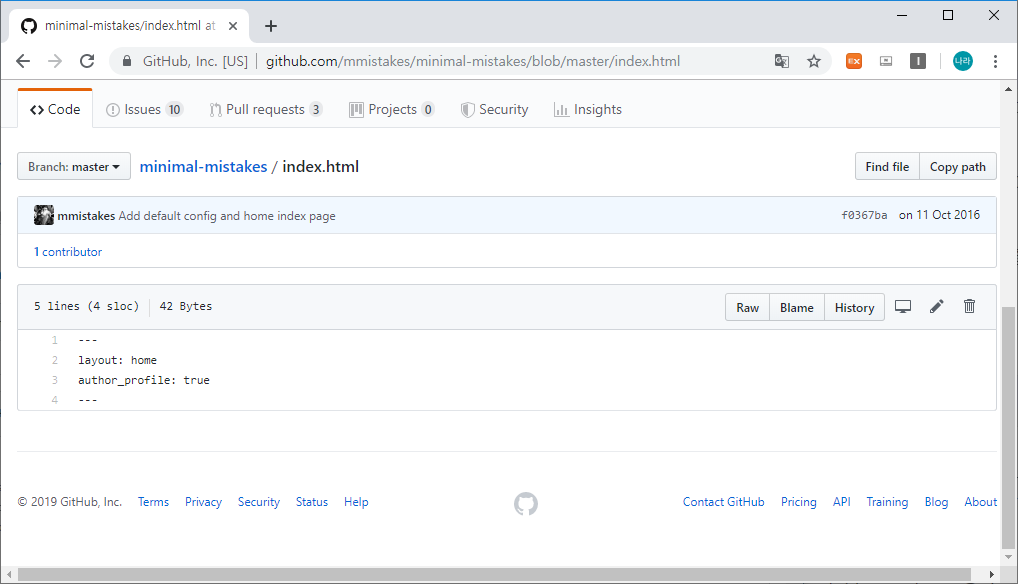Screen dimensions: 1018x584
Task: Open the Help footer link
Action: [x=356, y=502]
